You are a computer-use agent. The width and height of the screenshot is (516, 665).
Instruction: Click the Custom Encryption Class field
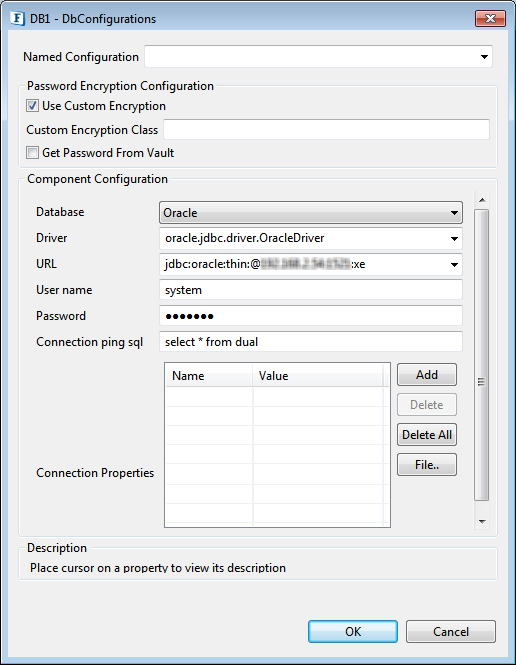(x=326, y=129)
